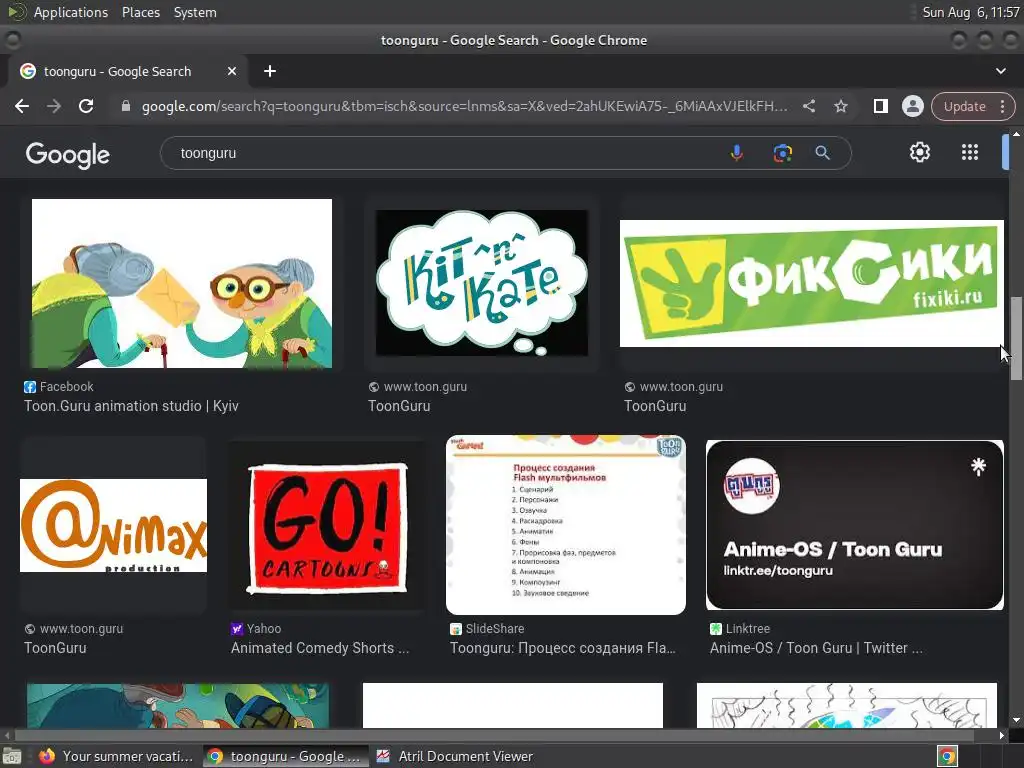The image size is (1024, 768).
Task: Open the GO! Cartoons image
Action: coord(327,528)
